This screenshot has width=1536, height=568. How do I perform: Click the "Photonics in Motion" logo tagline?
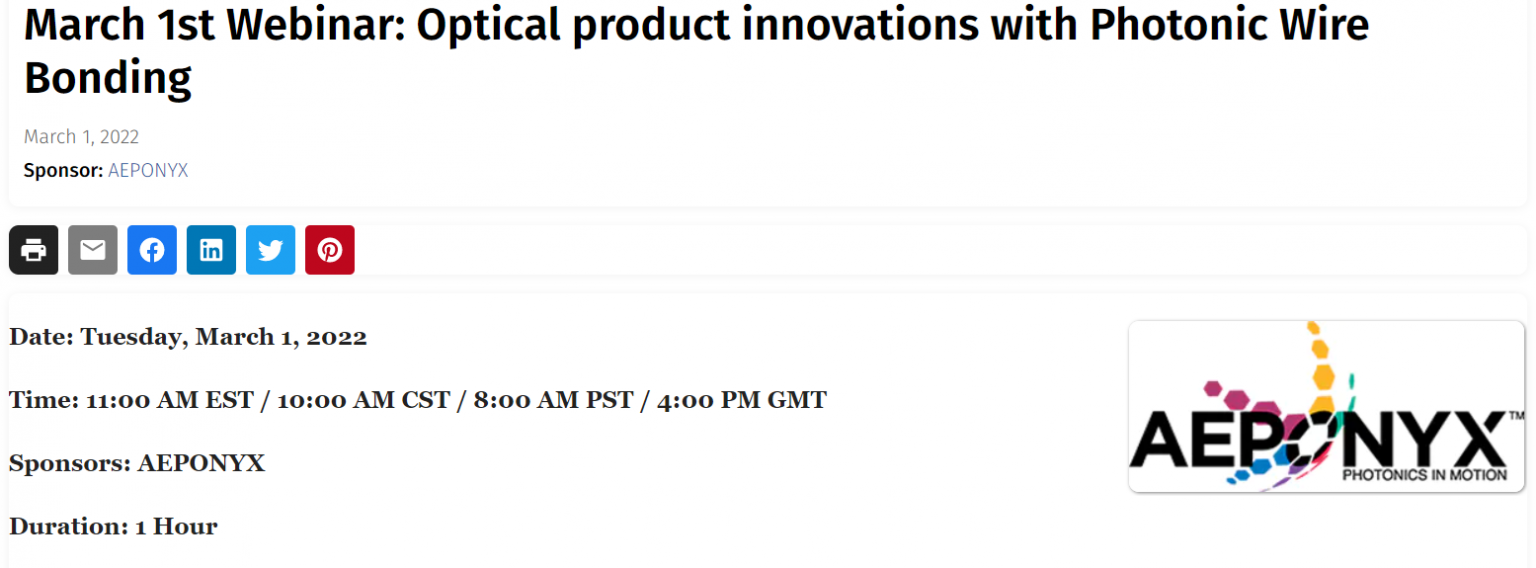click(x=1424, y=475)
